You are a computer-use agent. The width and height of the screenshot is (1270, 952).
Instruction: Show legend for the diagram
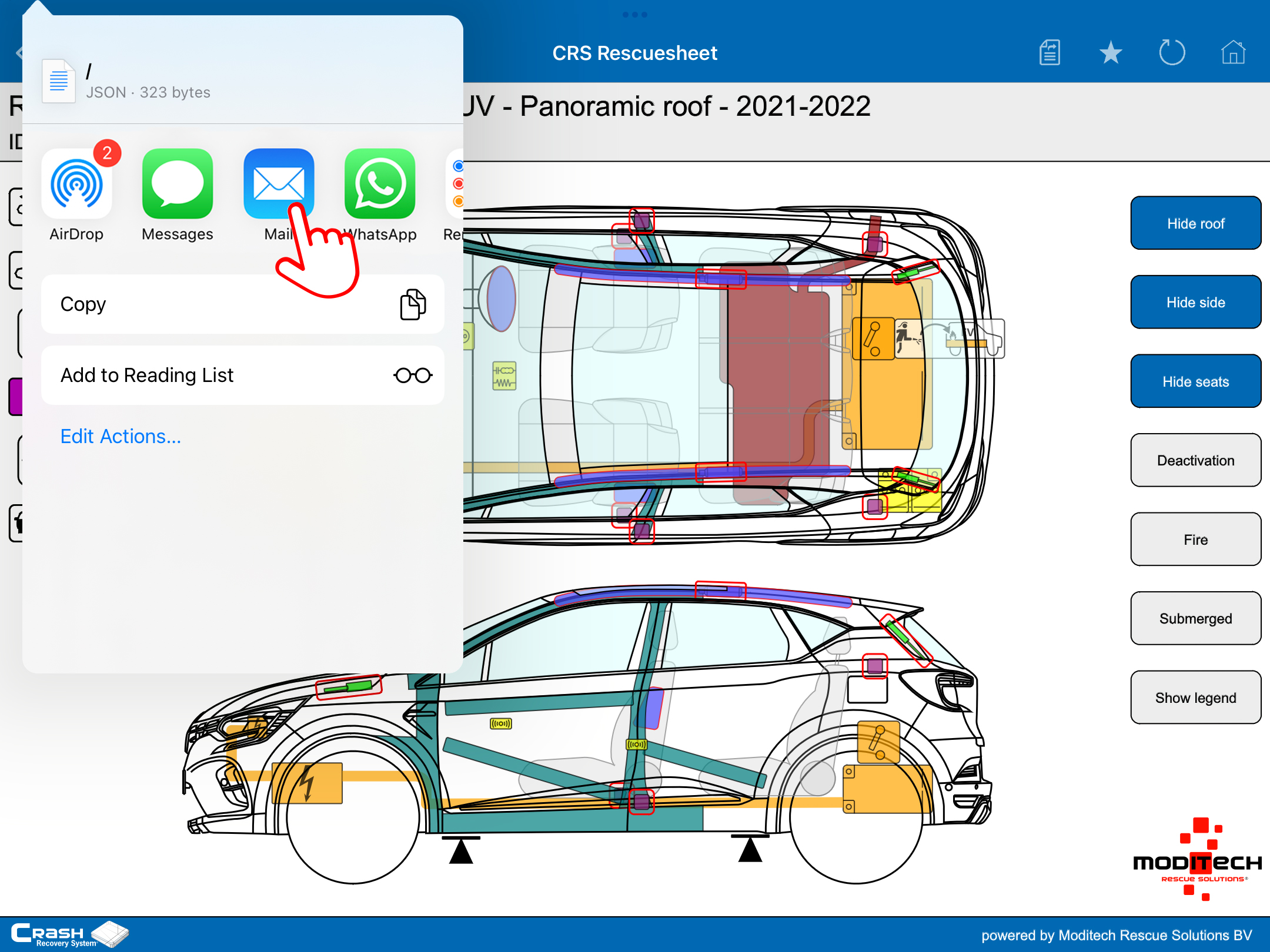click(1195, 698)
